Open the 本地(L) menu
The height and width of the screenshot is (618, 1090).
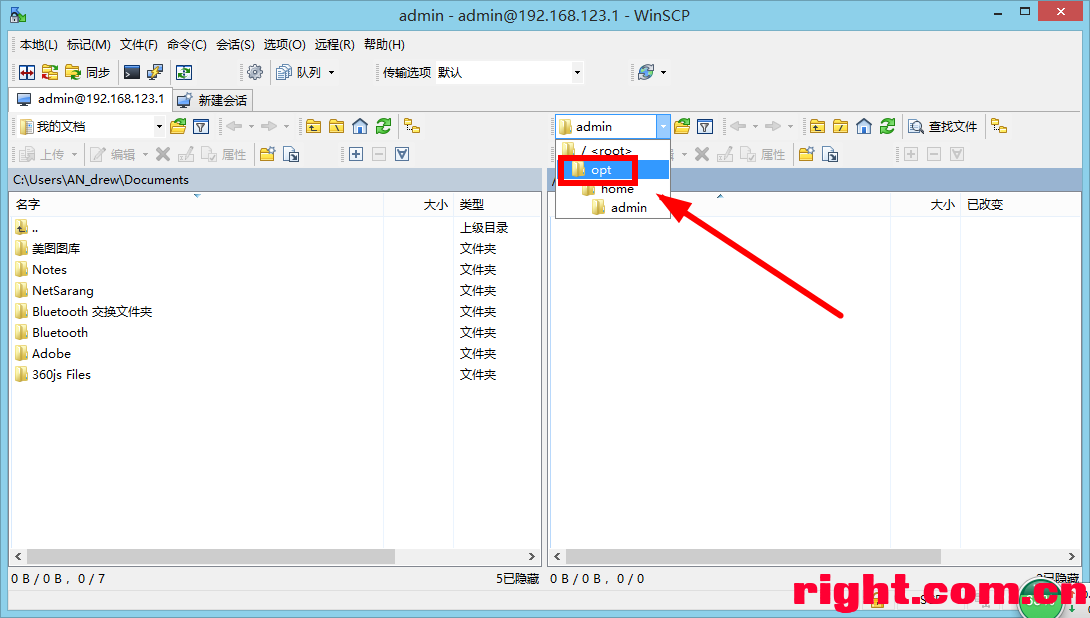[38, 44]
